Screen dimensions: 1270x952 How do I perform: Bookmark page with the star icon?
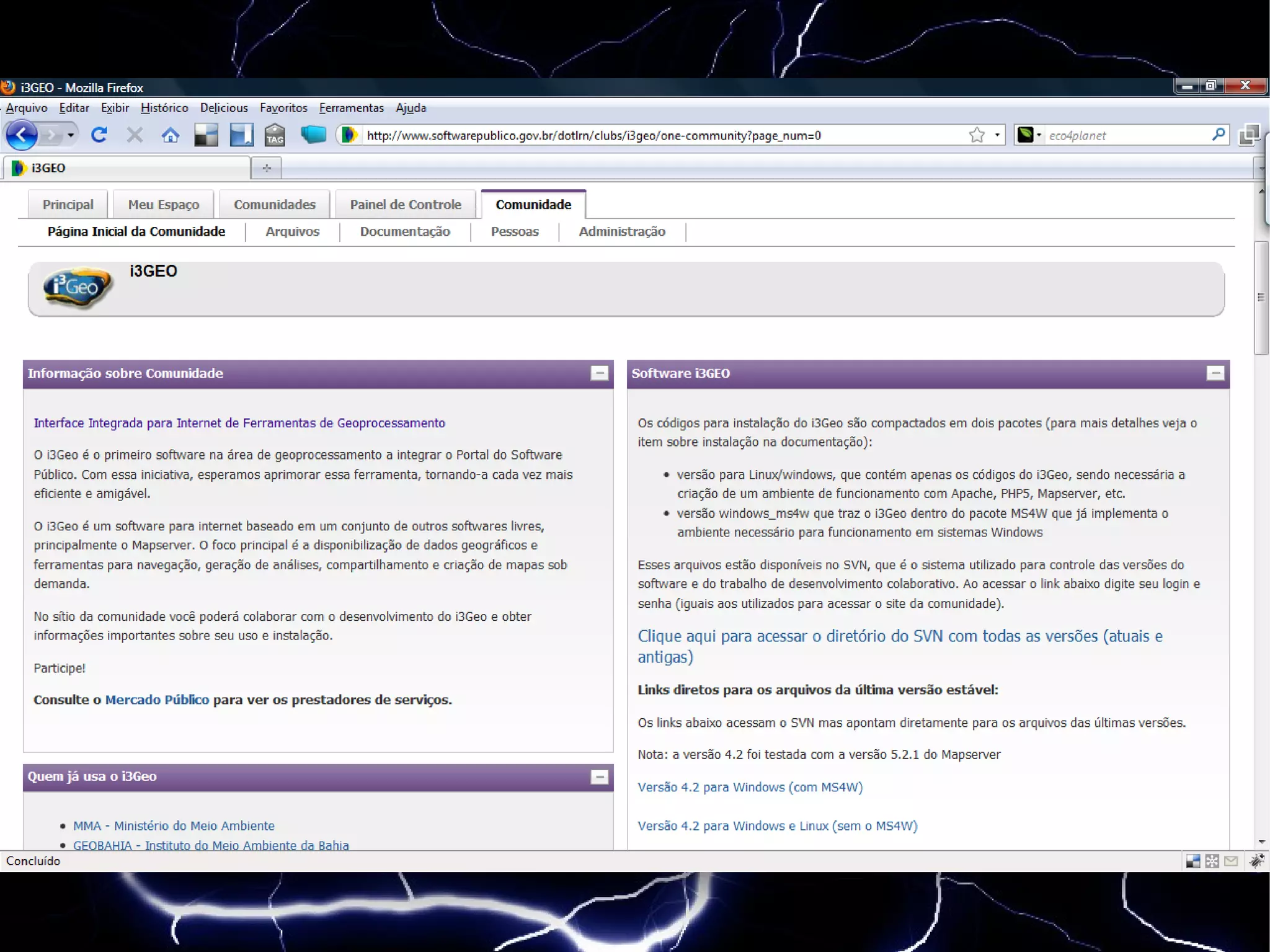pyautogui.click(x=977, y=135)
